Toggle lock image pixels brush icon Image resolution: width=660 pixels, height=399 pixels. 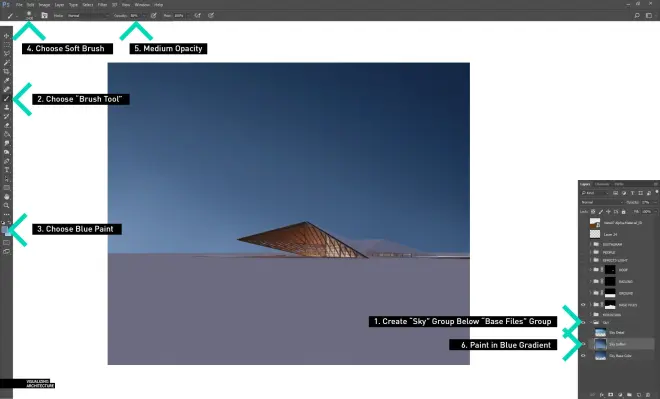coord(601,212)
